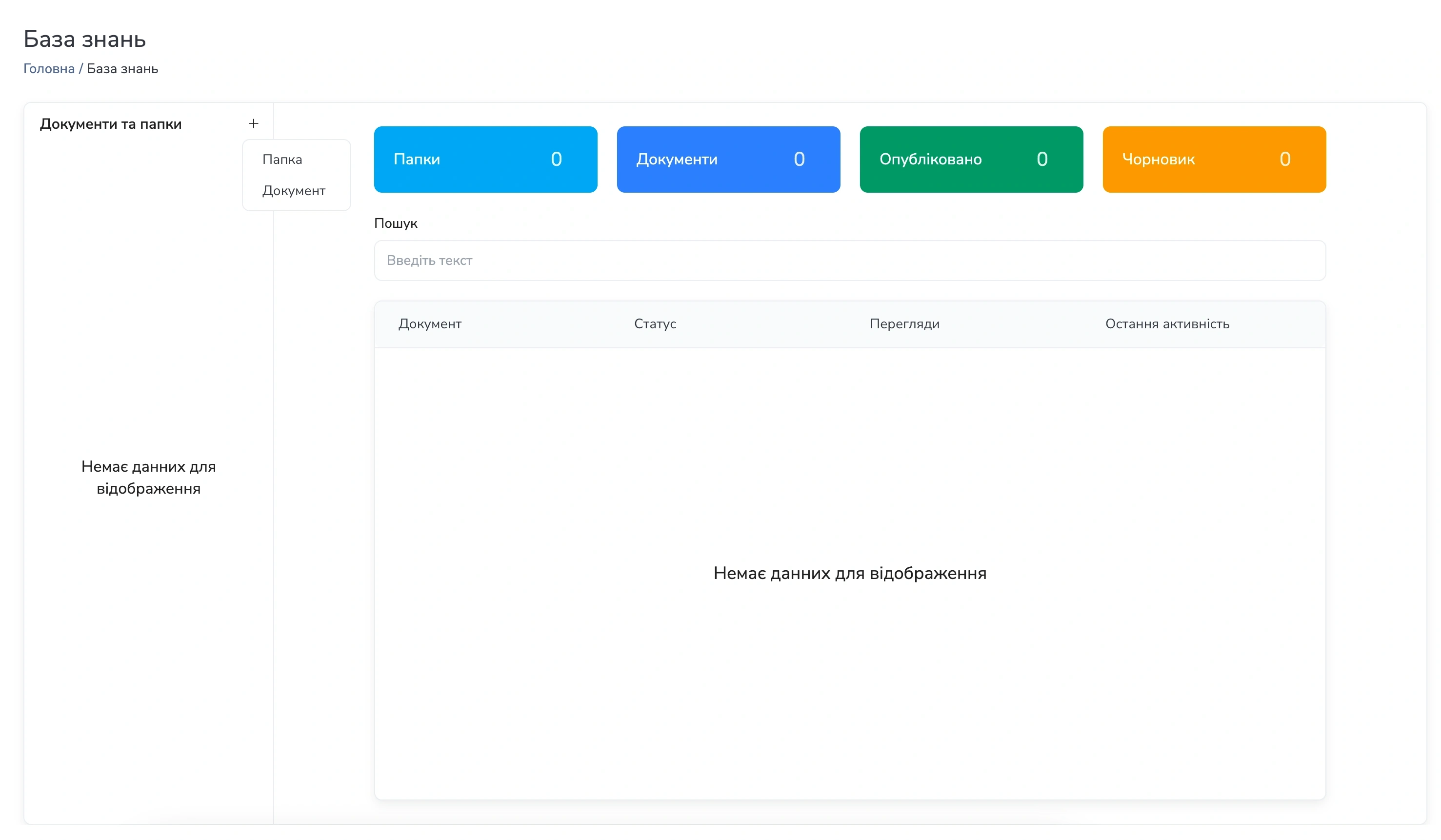The image size is (1441, 840).
Task: Click the zero on Опубліковано card
Action: click(x=1042, y=160)
